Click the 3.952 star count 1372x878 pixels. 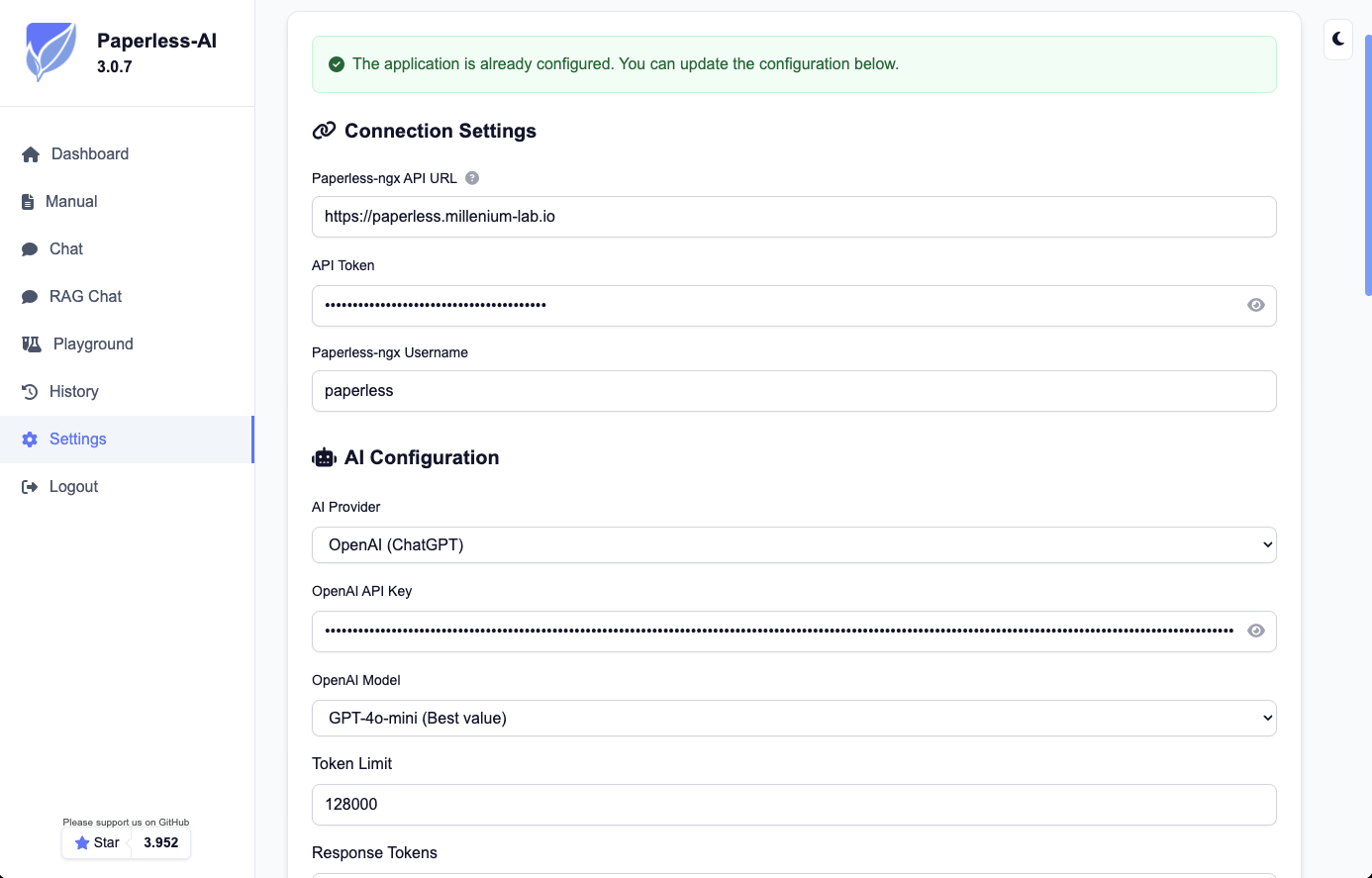coord(161,843)
